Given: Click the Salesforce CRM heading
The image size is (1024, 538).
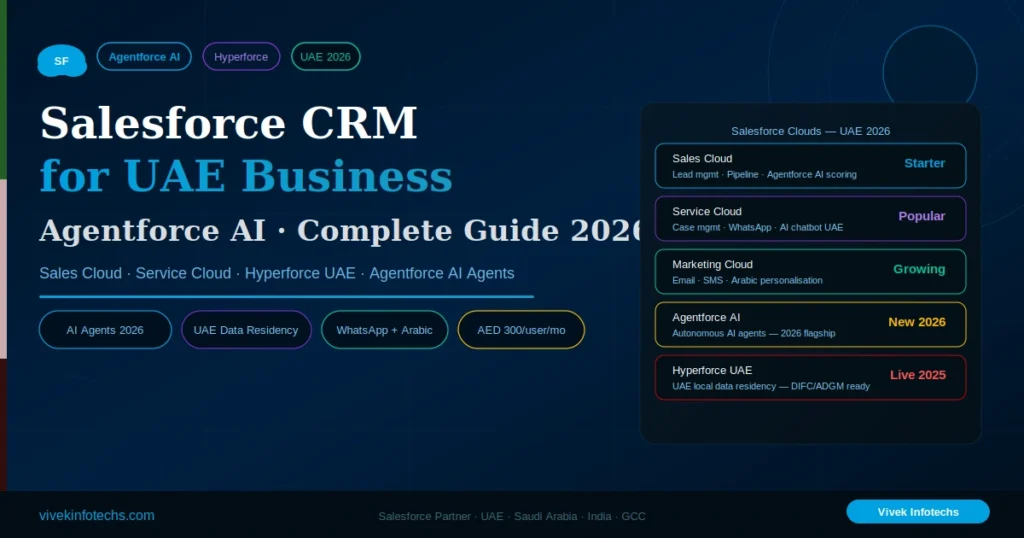Looking at the screenshot, I should point(229,123).
